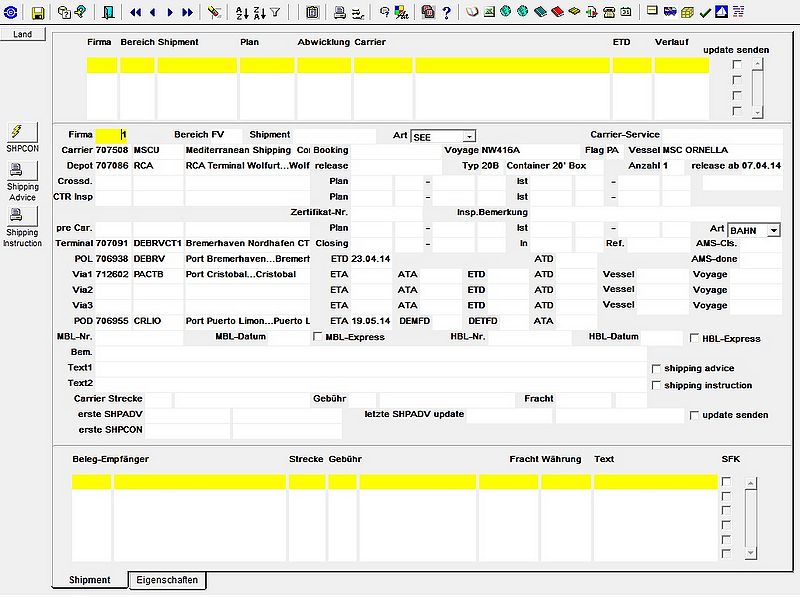This screenshot has width=800, height=598.
Task: Sort ascending A to Z
Action: pos(242,12)
